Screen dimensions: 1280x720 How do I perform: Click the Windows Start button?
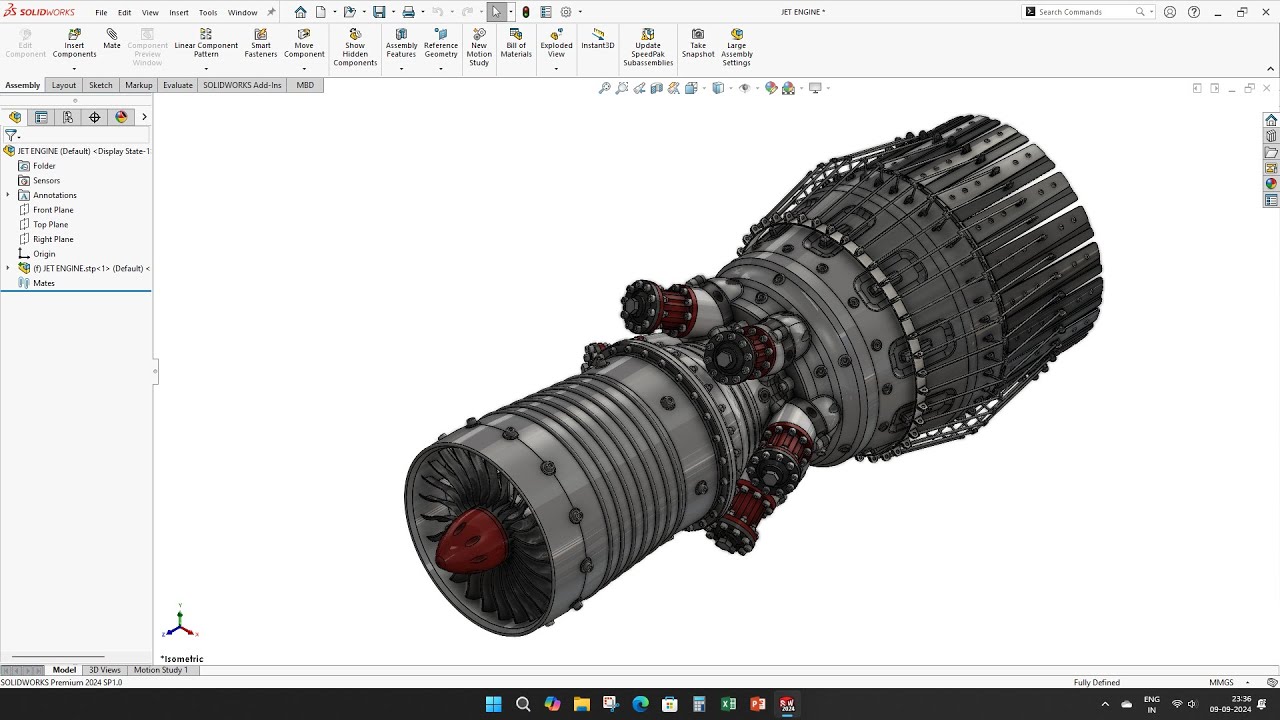493,704
